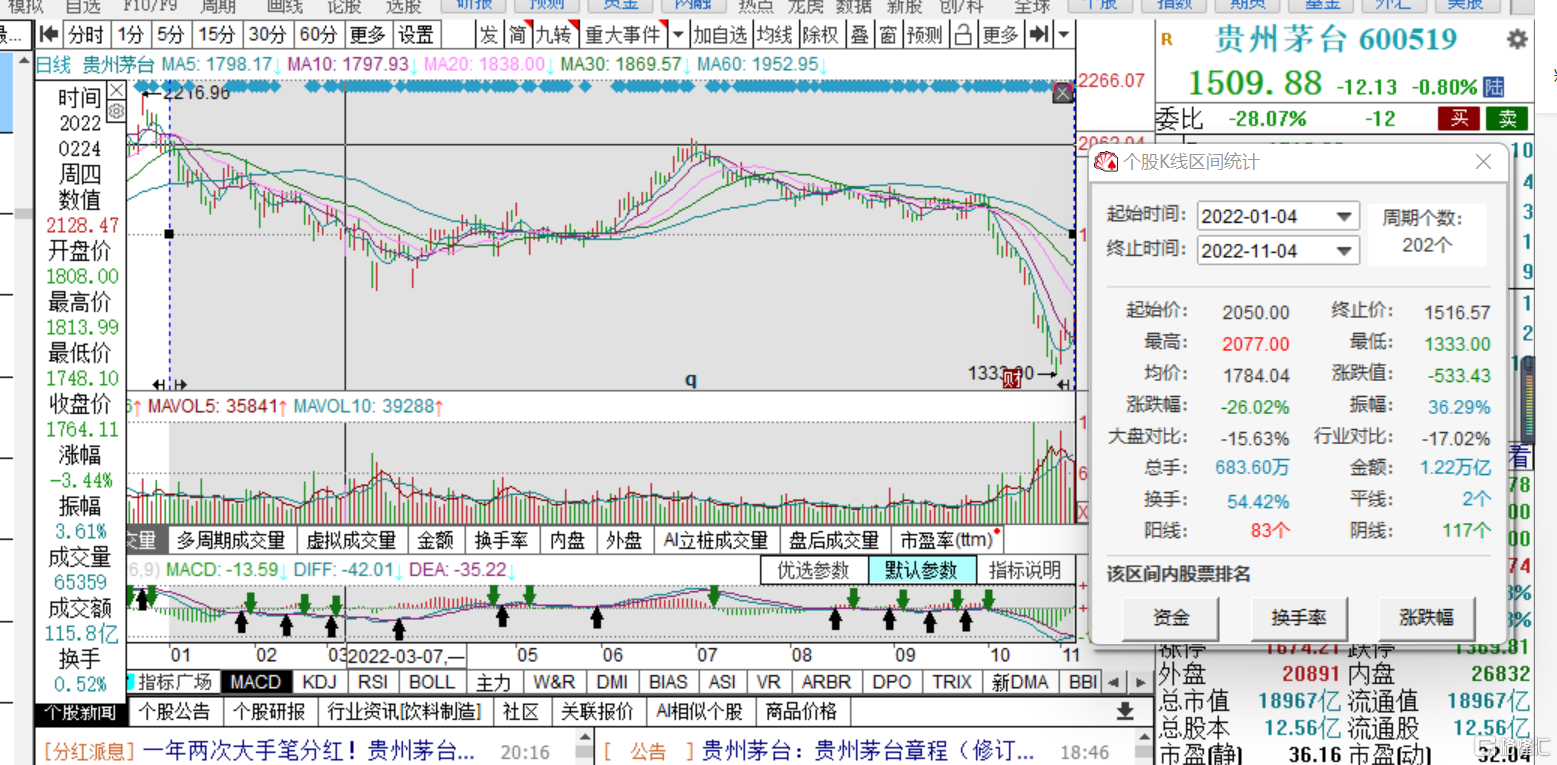1557x765 pixels.
Task: Open 设置 in chart toolbar
Action: 416,35
